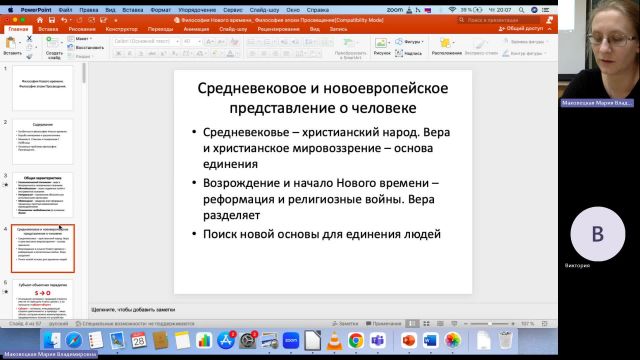The width and height of the screenshot is (640, 360).
Task: Toggle Примечания comments in status bar
Action: pos(384,324)
